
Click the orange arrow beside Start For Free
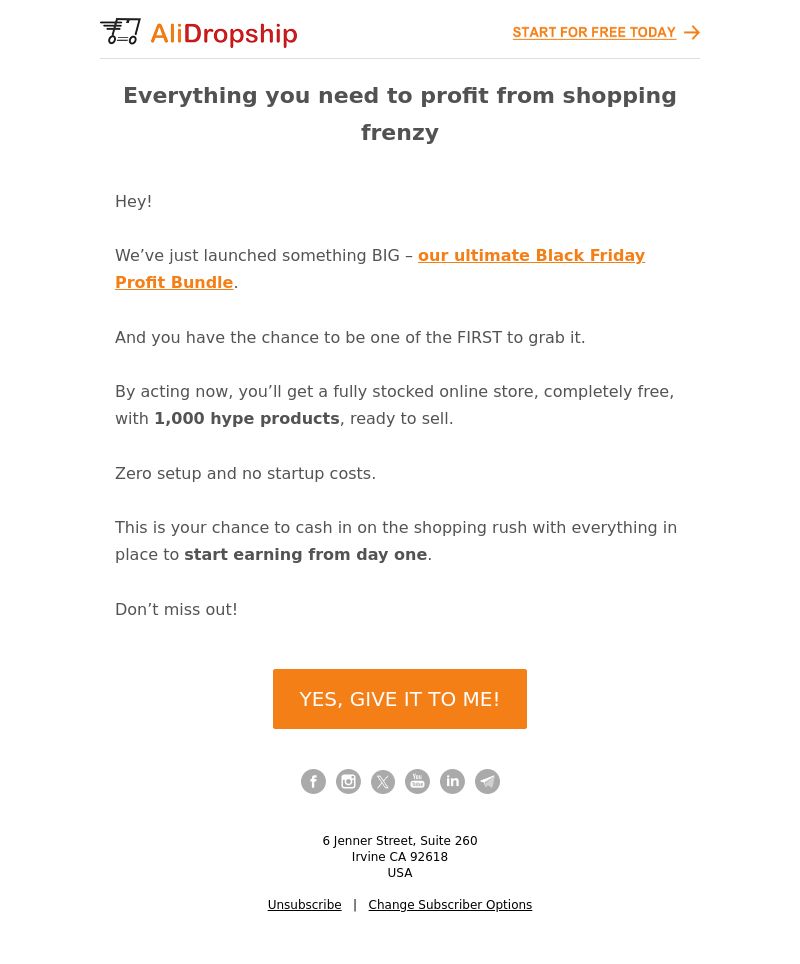point(692,33)
